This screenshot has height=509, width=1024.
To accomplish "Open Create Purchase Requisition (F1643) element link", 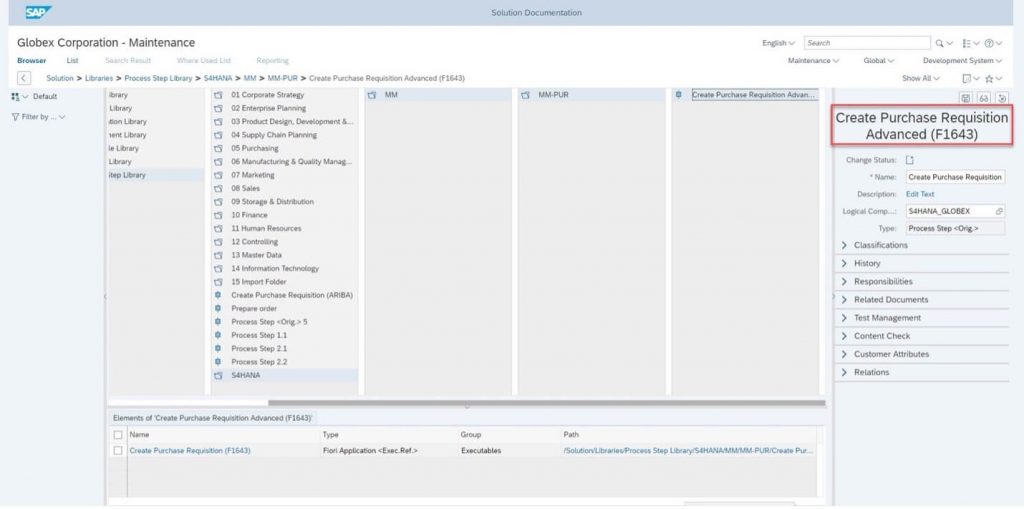I will click(x=190, y=451).
